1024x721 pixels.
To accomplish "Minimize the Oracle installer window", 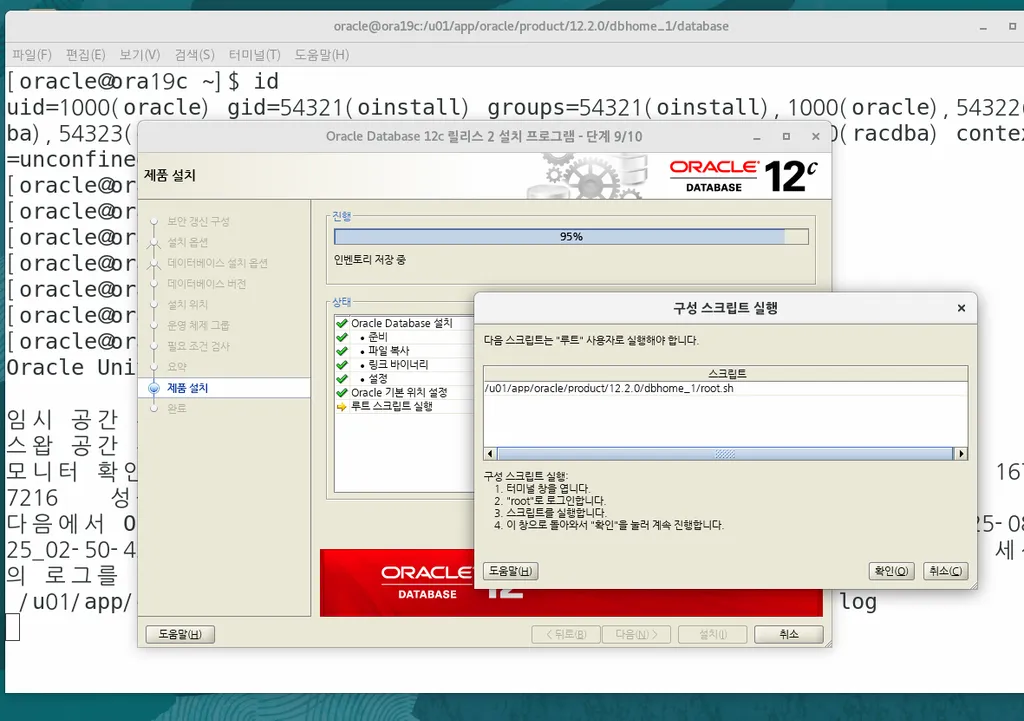I will (x=757, y=137).
